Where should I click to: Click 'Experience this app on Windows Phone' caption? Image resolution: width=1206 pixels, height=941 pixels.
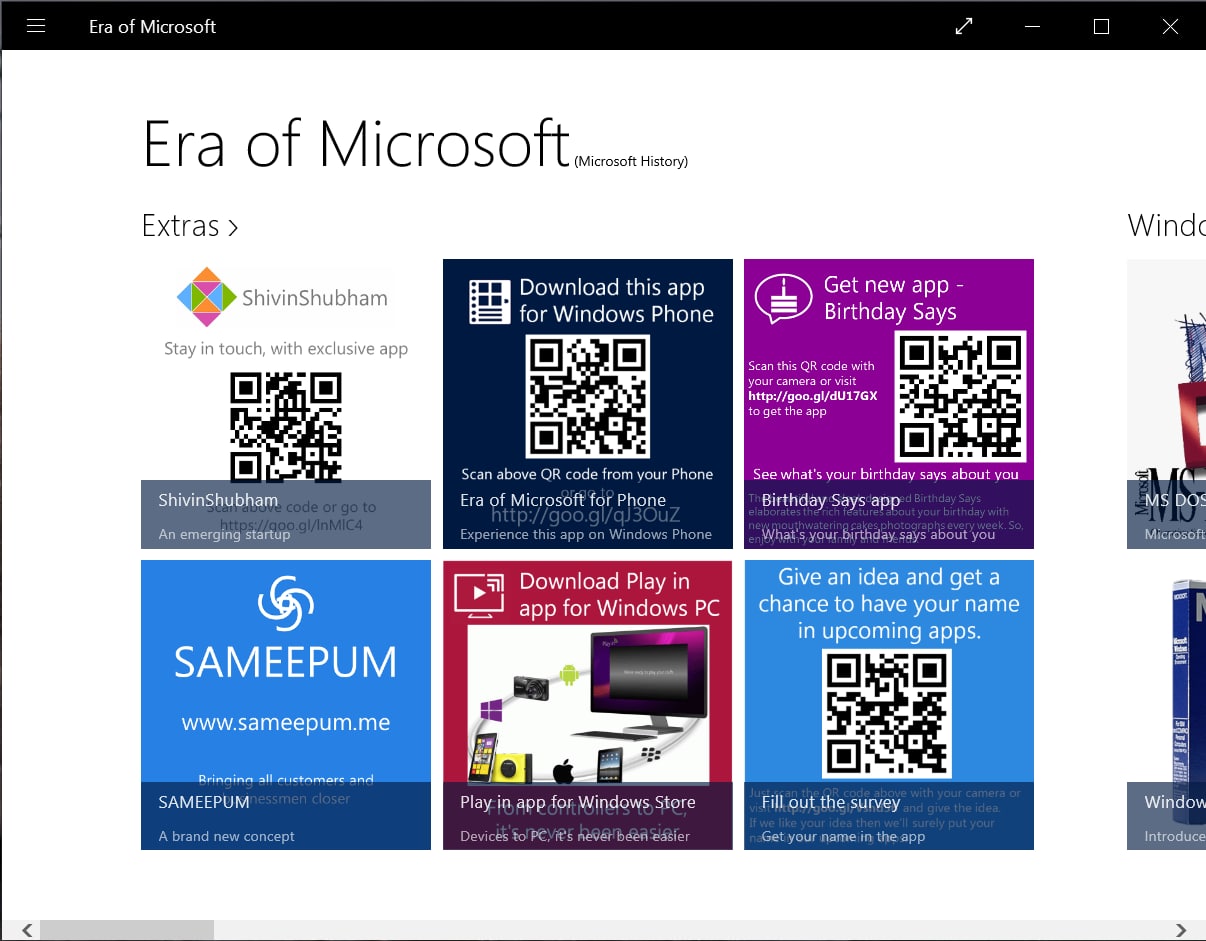click(586, 534)
